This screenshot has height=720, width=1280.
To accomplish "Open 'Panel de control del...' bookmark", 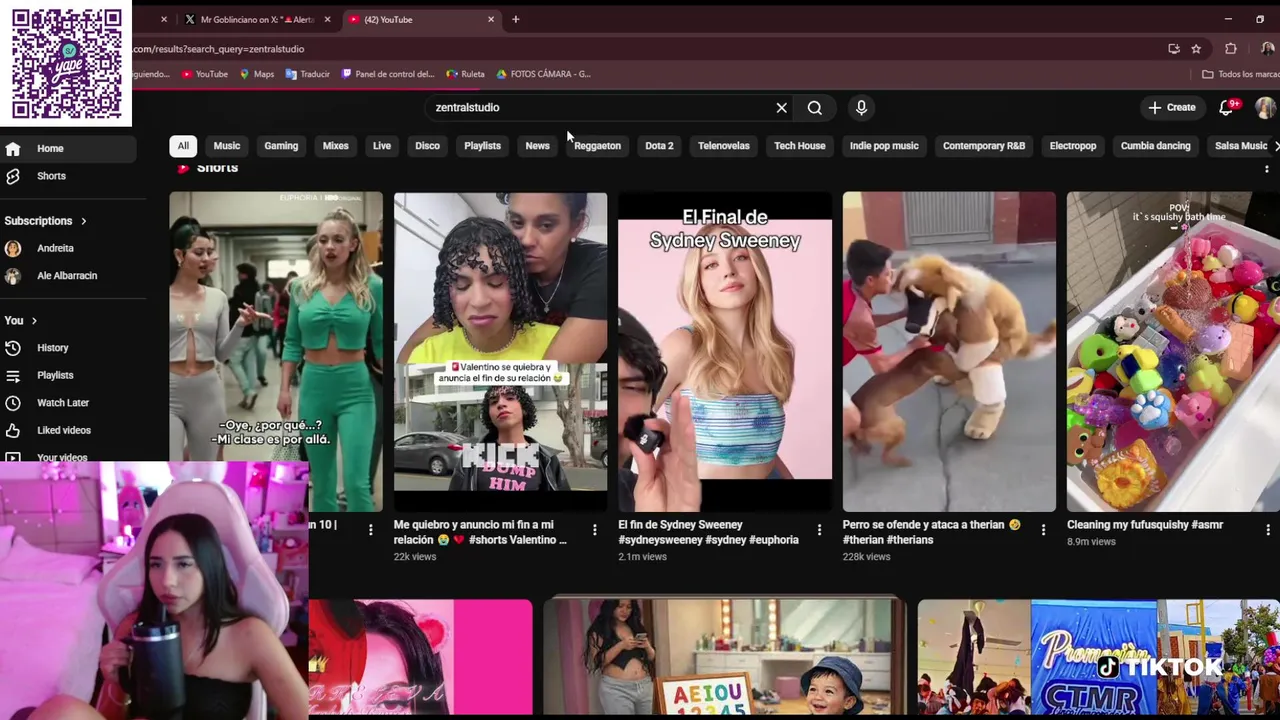I will pyautogui.click(x=388, y=74).
